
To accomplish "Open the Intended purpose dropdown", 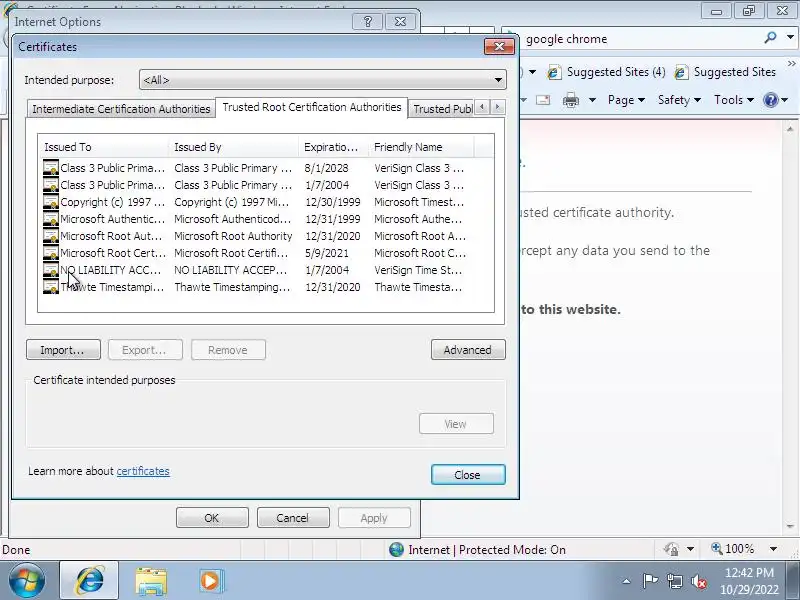I will (322, 80).
